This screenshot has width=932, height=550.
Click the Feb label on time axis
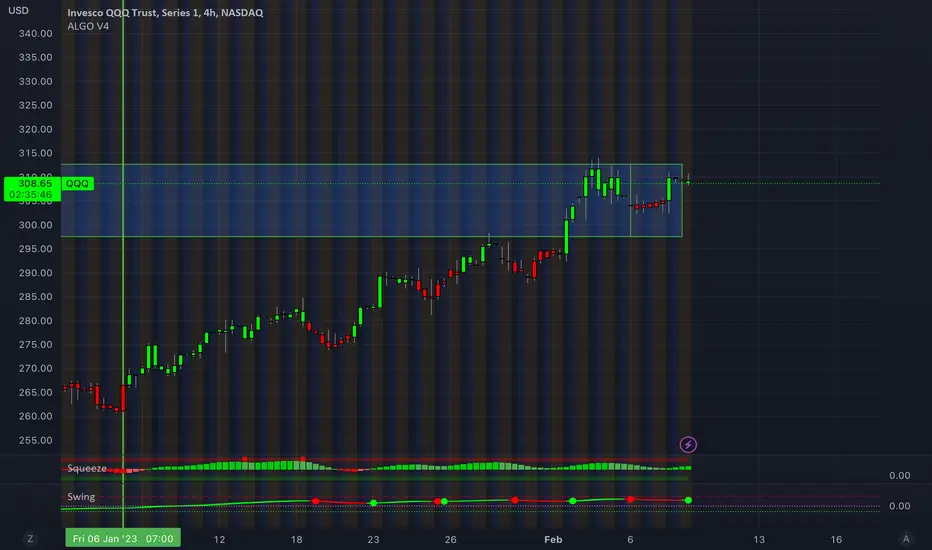553,539
